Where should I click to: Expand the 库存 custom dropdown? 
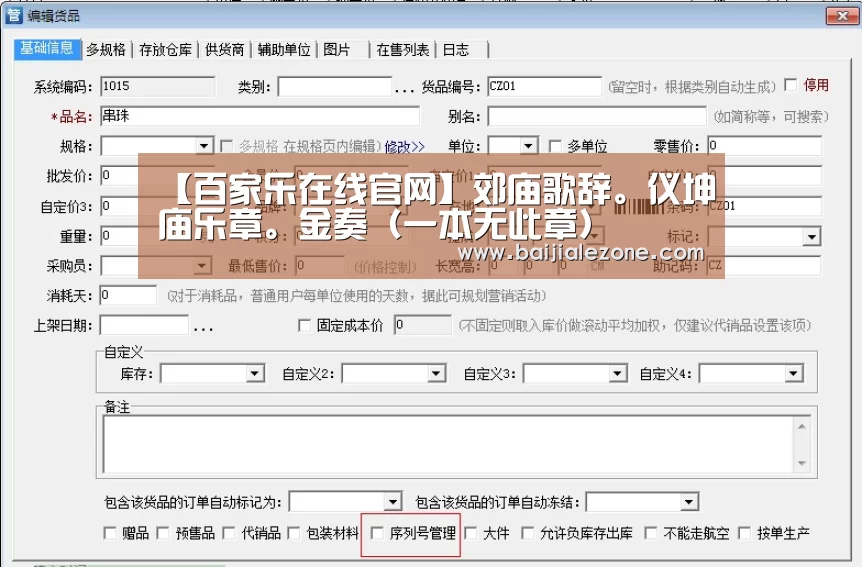point(254,374)
